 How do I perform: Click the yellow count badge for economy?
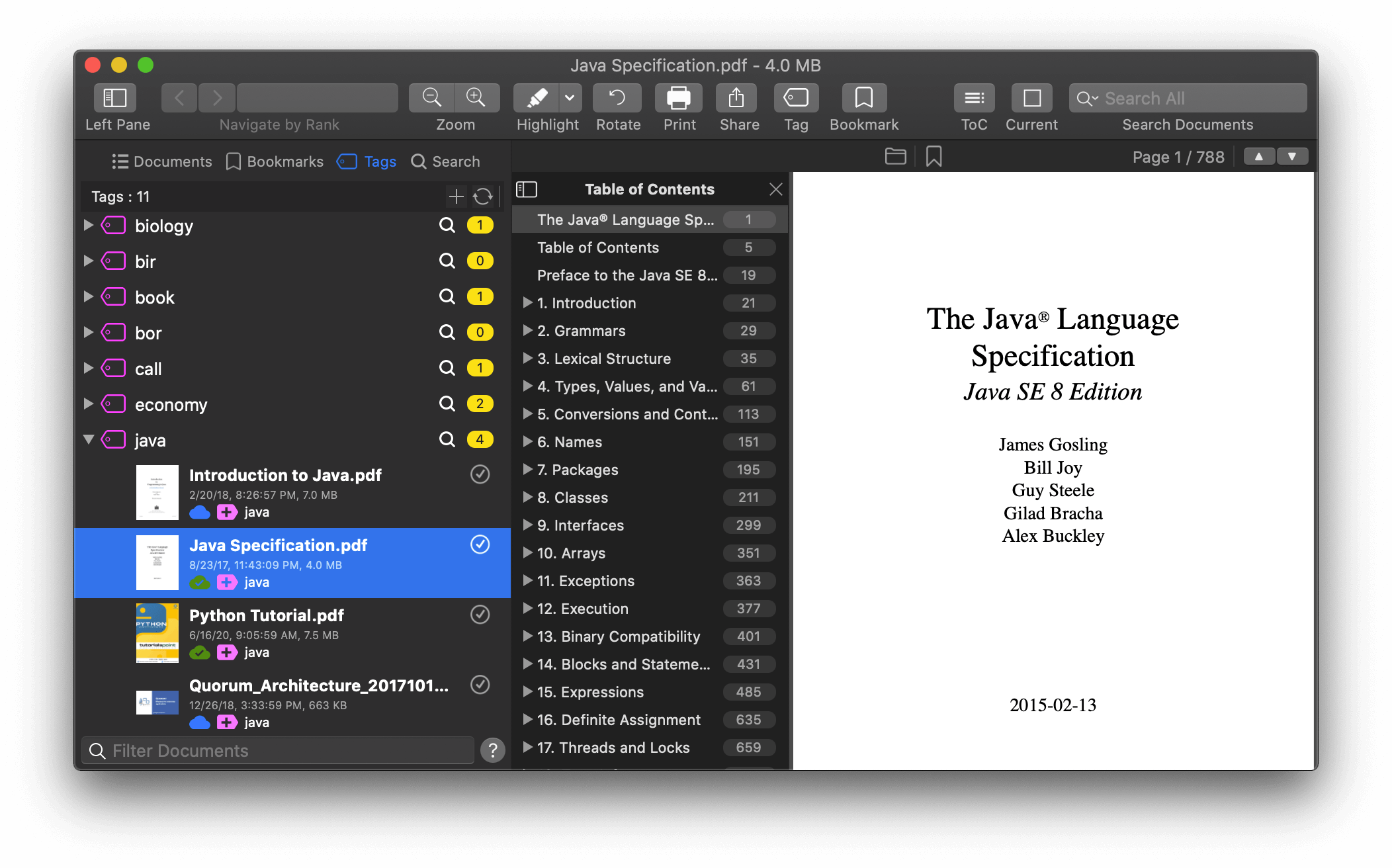click(480, 404)
